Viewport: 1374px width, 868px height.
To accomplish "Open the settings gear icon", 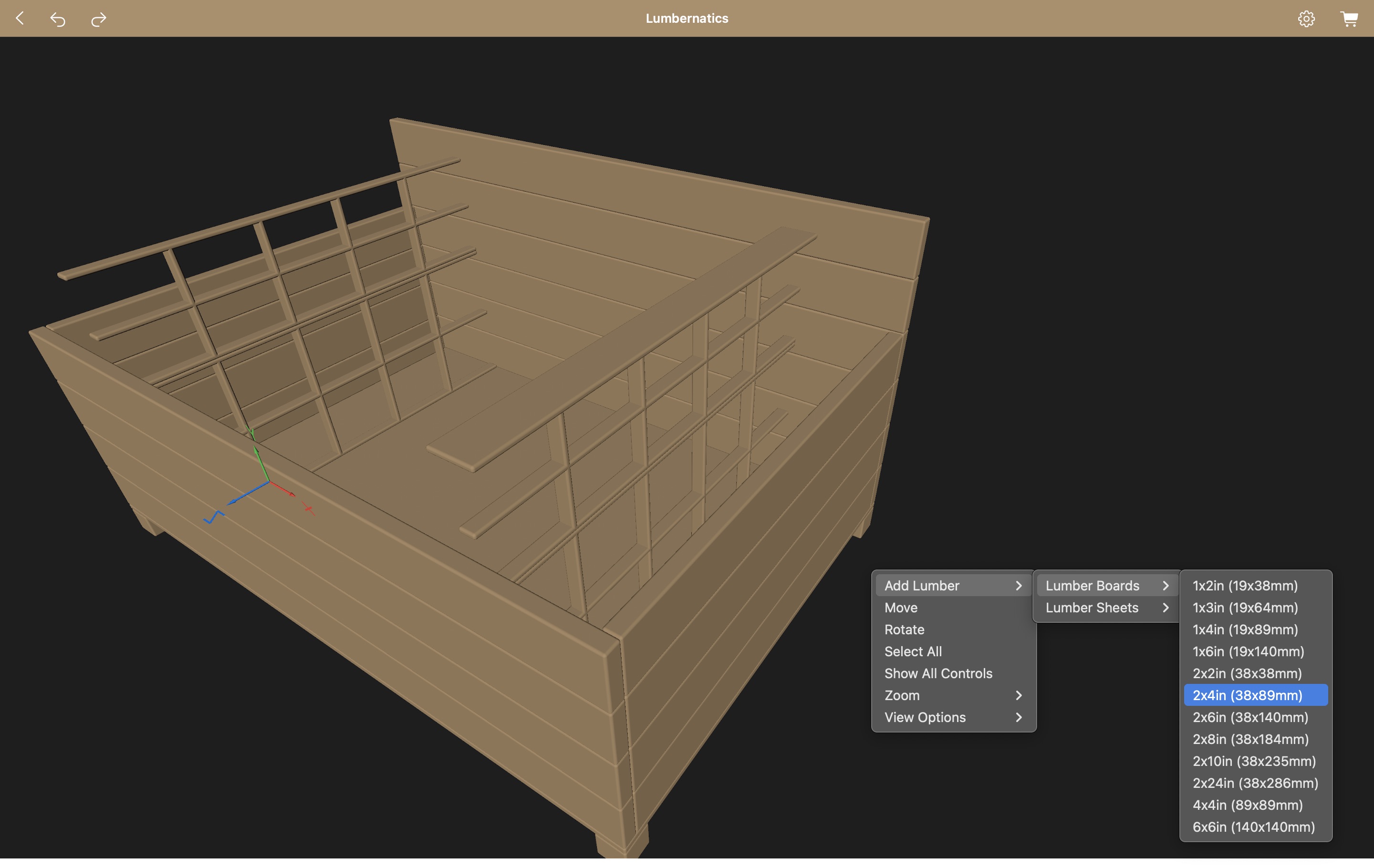I will coord(1306,19).
